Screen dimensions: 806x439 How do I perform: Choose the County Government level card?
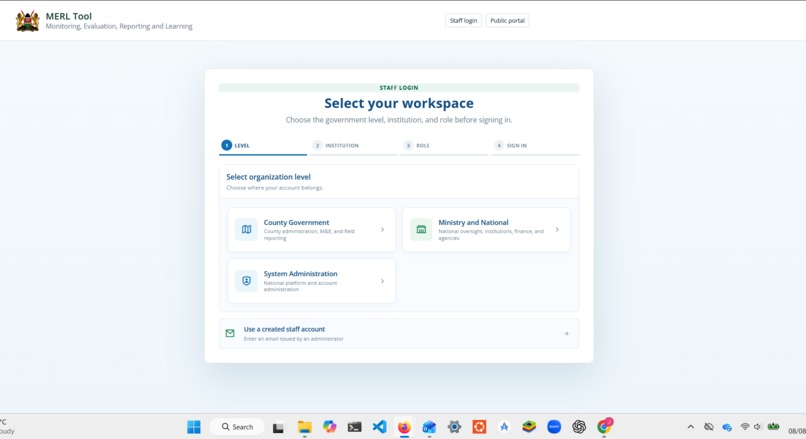[x=312, y=230]
